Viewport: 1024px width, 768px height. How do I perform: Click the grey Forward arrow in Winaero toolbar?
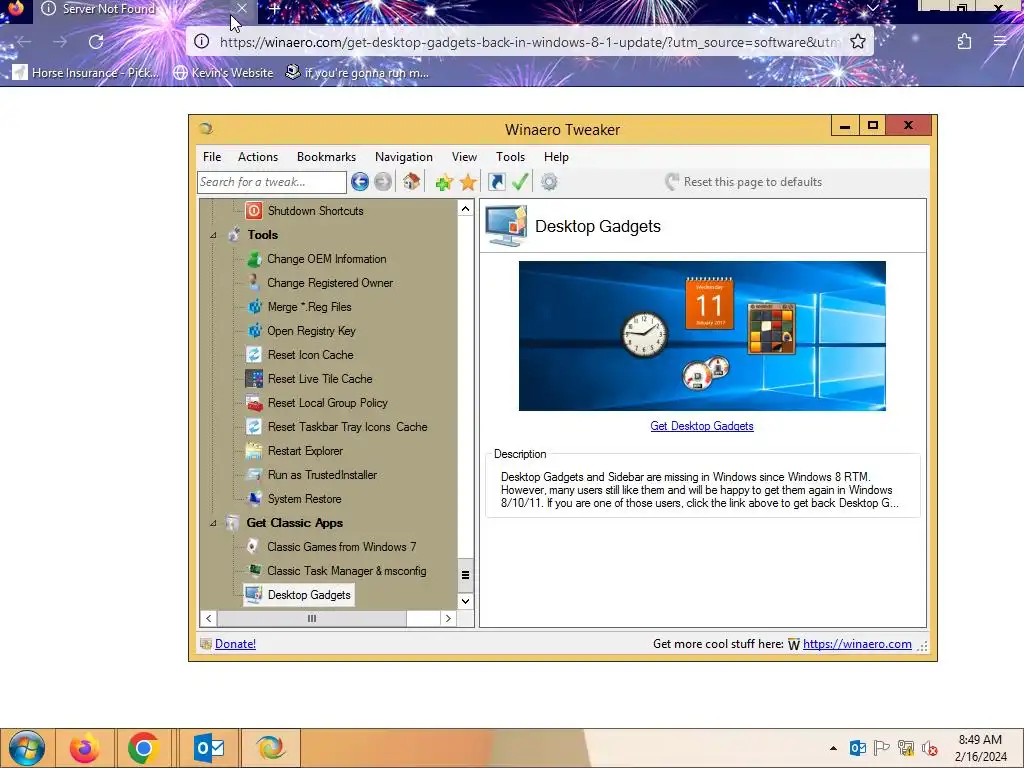tap(383, 182)
